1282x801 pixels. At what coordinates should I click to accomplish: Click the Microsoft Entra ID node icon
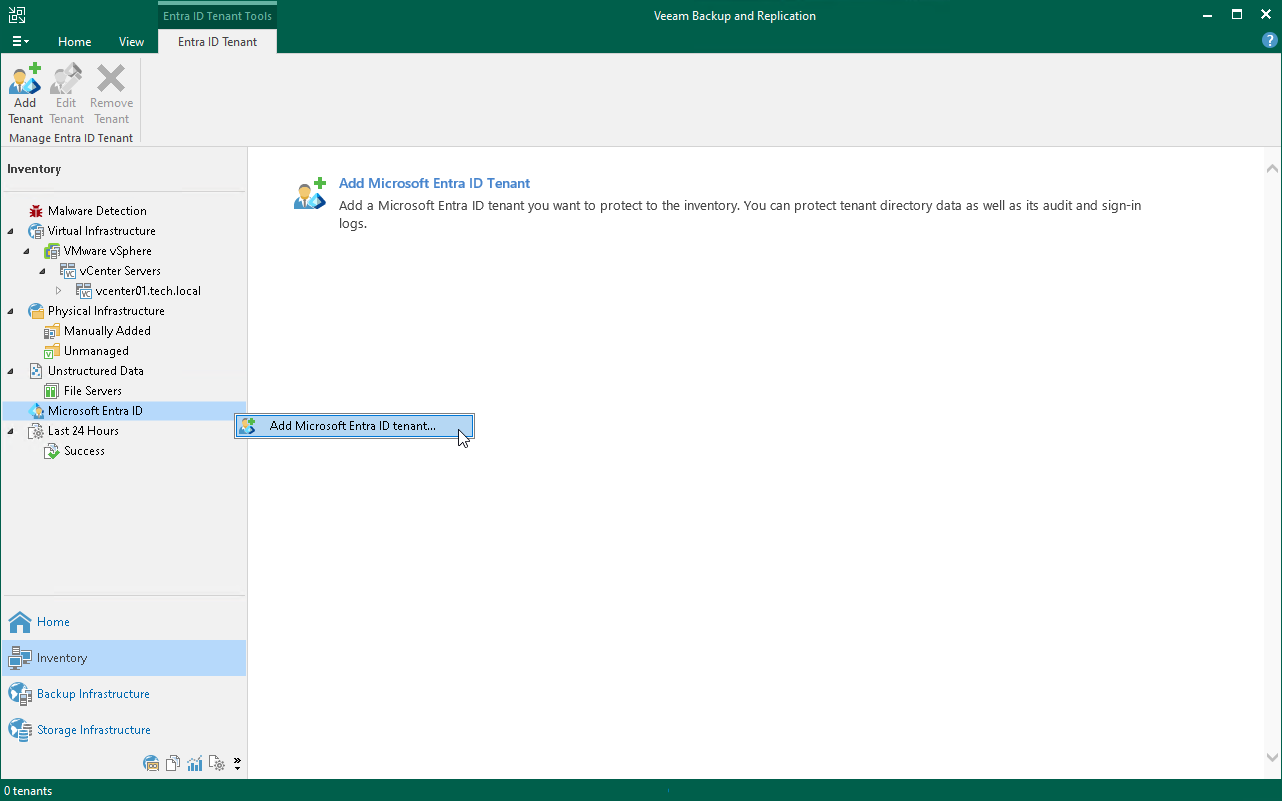pyautogui.click(x=36, y=411)
